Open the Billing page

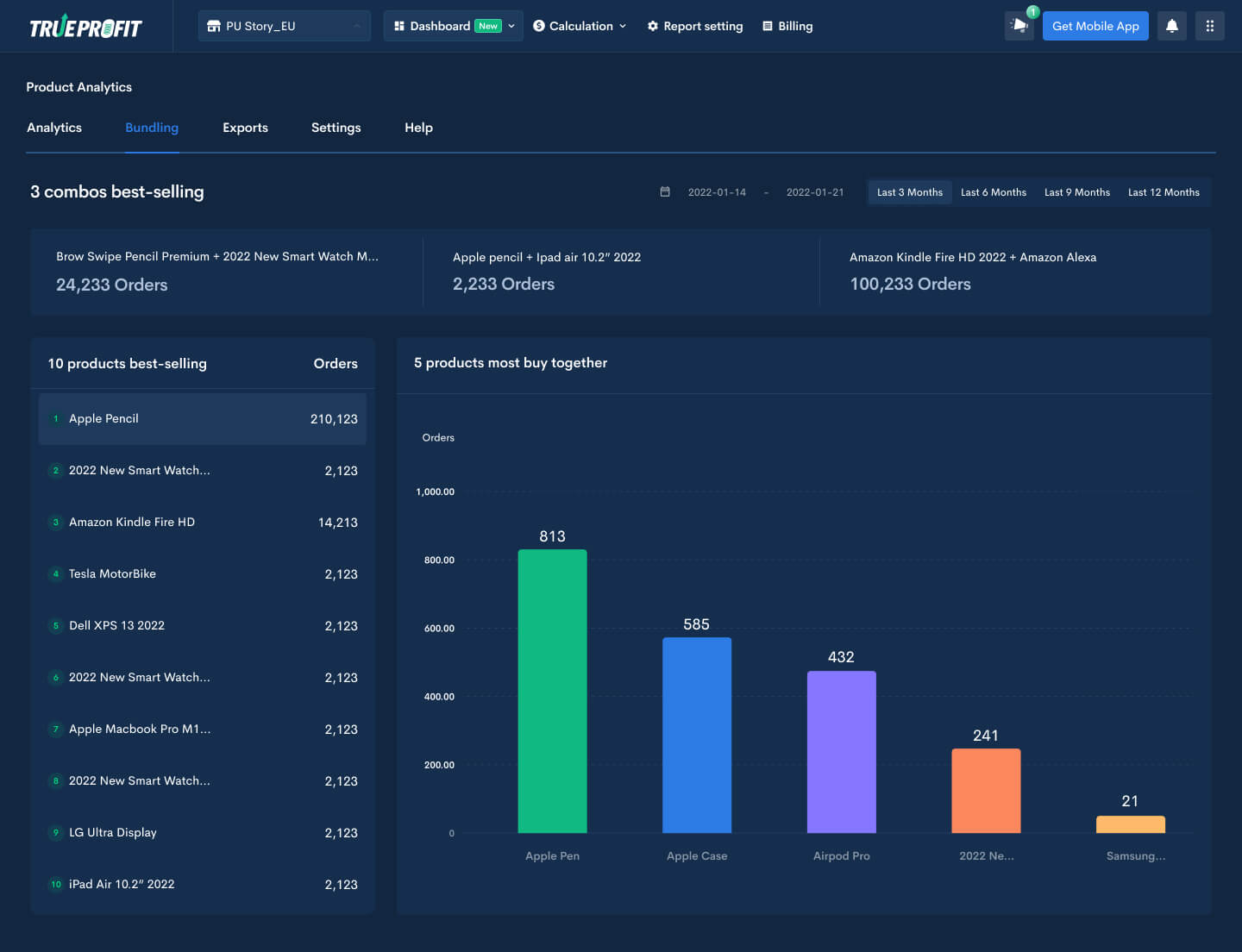[x=787, y=26]
